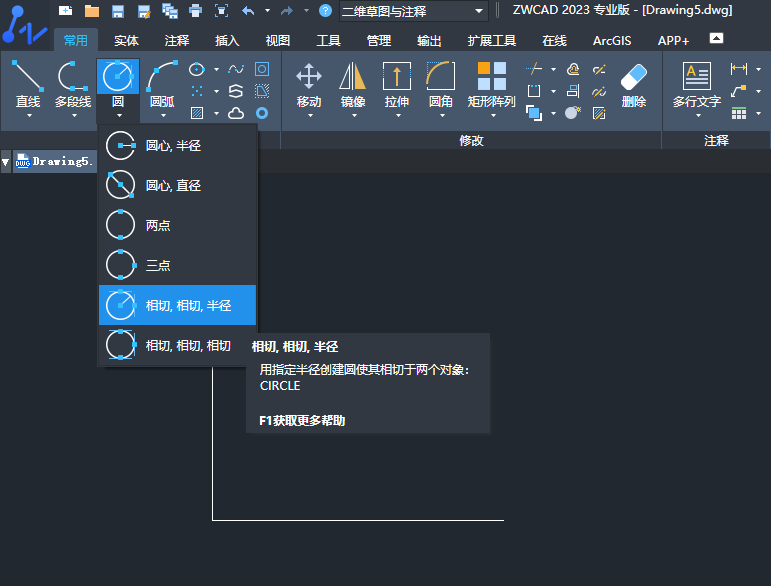Select the Multiline Text (多行文字) tool
The image size is (771, 586).
pyautogui.click(x=697, y=84)
